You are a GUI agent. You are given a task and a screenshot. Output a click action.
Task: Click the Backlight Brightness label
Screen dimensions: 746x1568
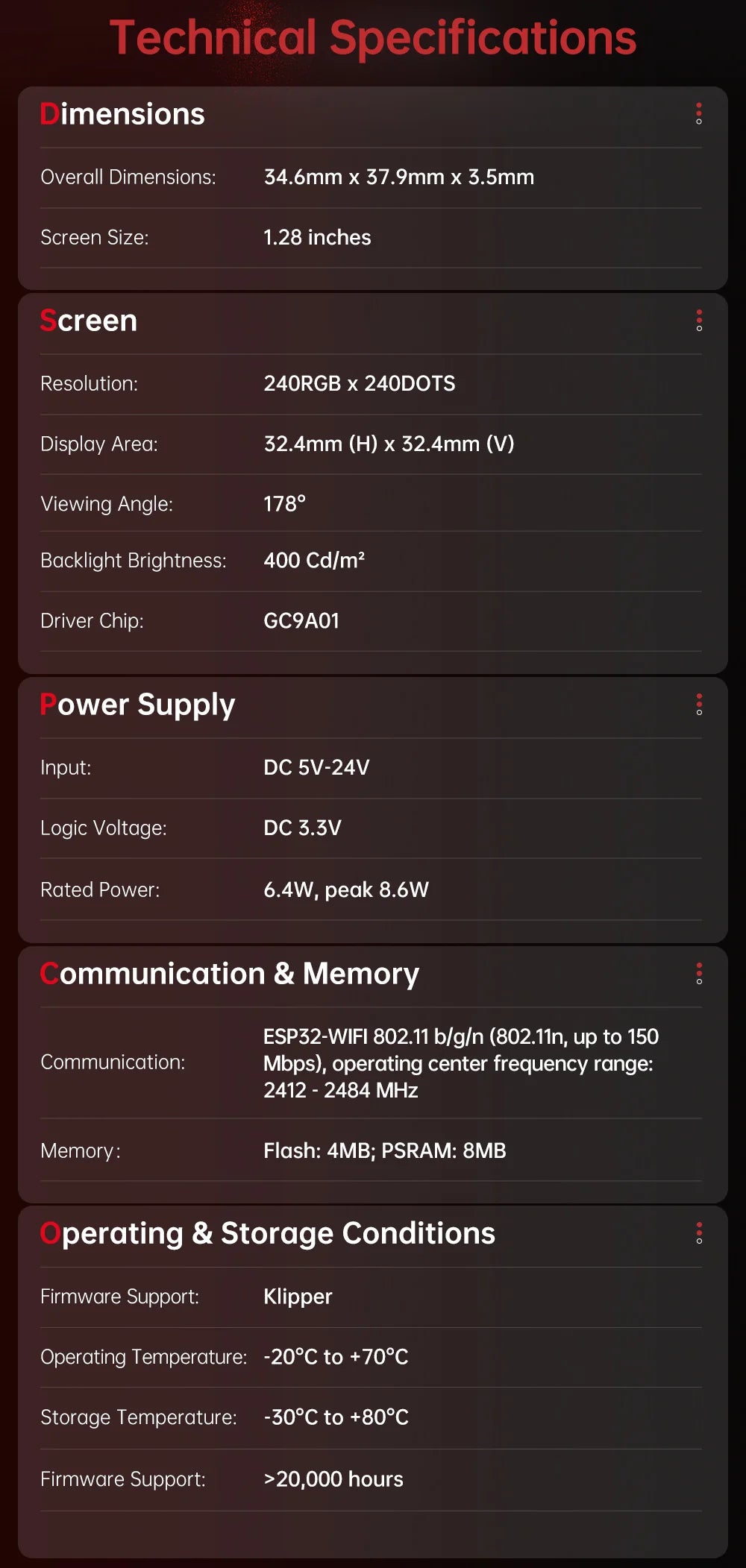point(134,561)
